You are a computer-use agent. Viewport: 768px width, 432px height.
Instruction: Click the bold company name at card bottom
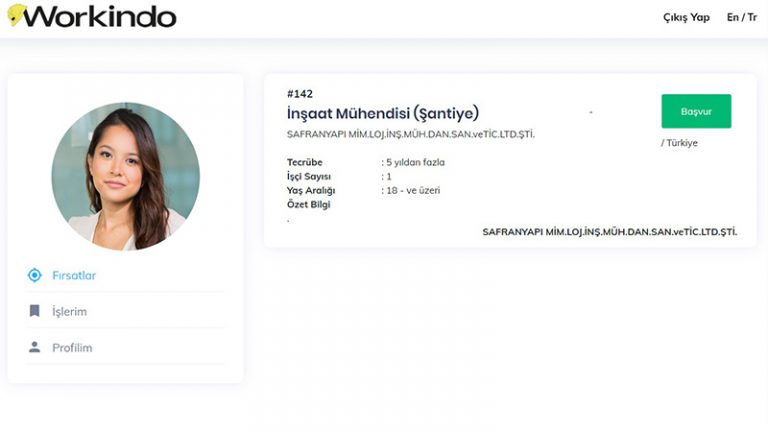coord(610,232)
